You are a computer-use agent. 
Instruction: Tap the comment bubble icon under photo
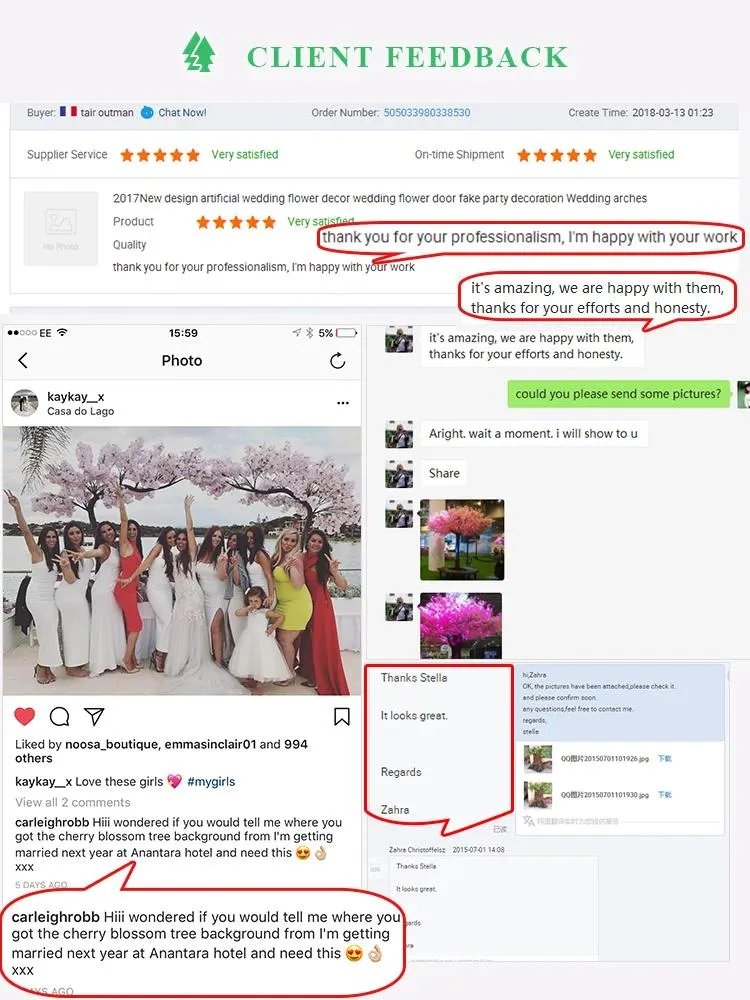coord(59,716)
